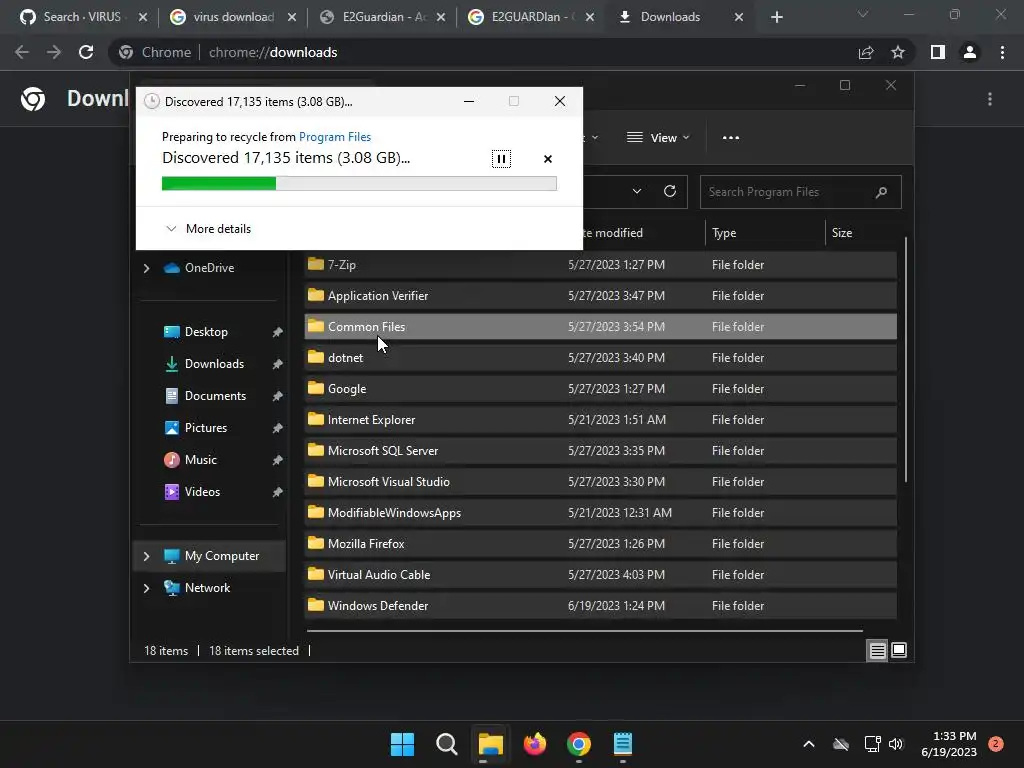Open Chrome profile icon
This screenshot has height=768, width=1024.
point(970,52)
